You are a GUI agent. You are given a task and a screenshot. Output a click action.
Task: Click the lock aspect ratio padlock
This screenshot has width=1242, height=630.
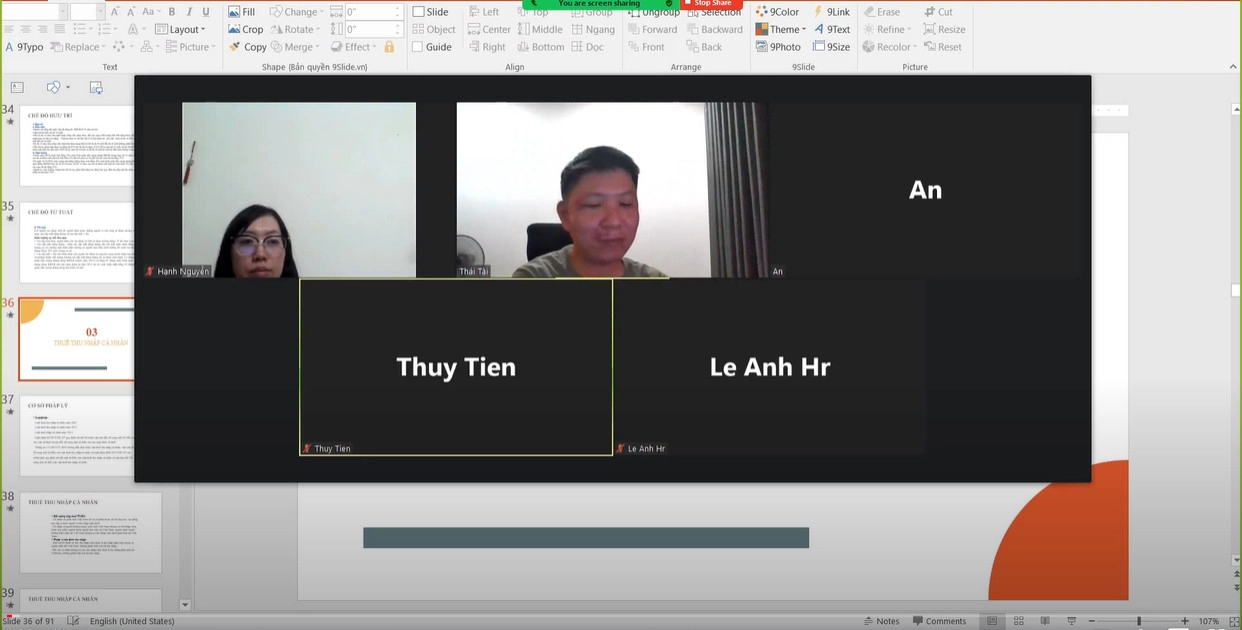click(x=389, y=47)
